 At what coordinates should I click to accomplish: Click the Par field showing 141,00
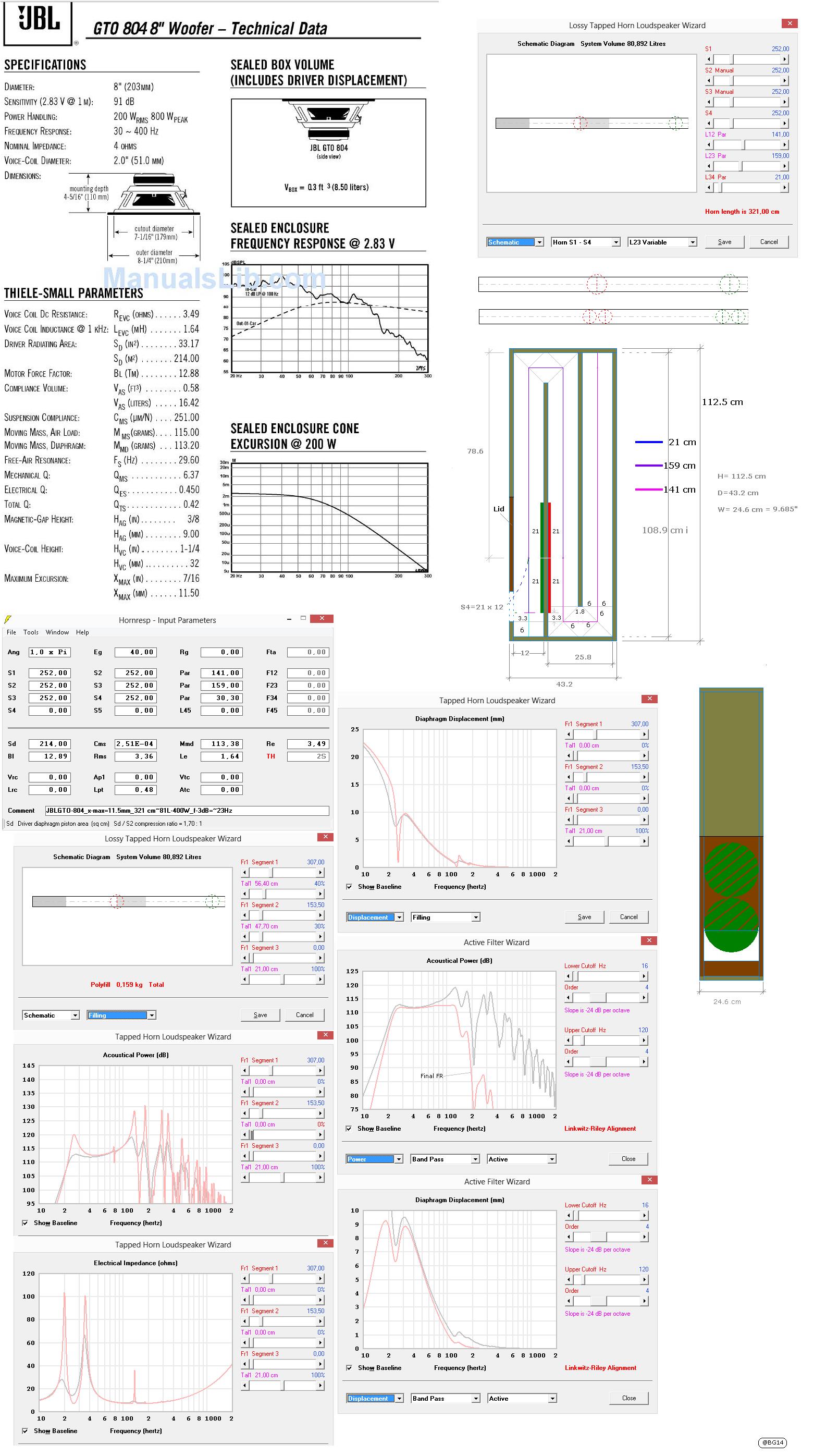pos(221,673)
